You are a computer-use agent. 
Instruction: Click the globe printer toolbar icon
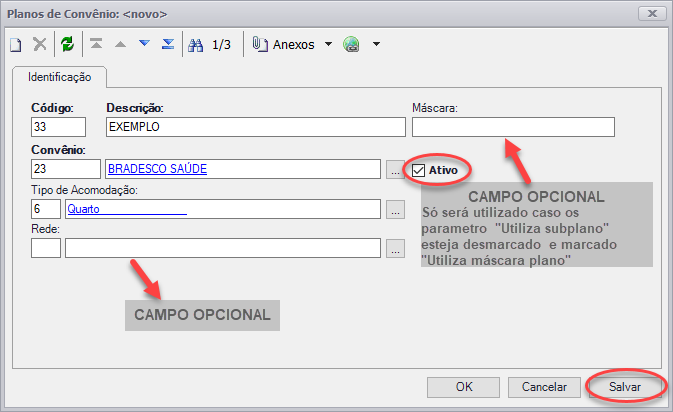point(352,44)
